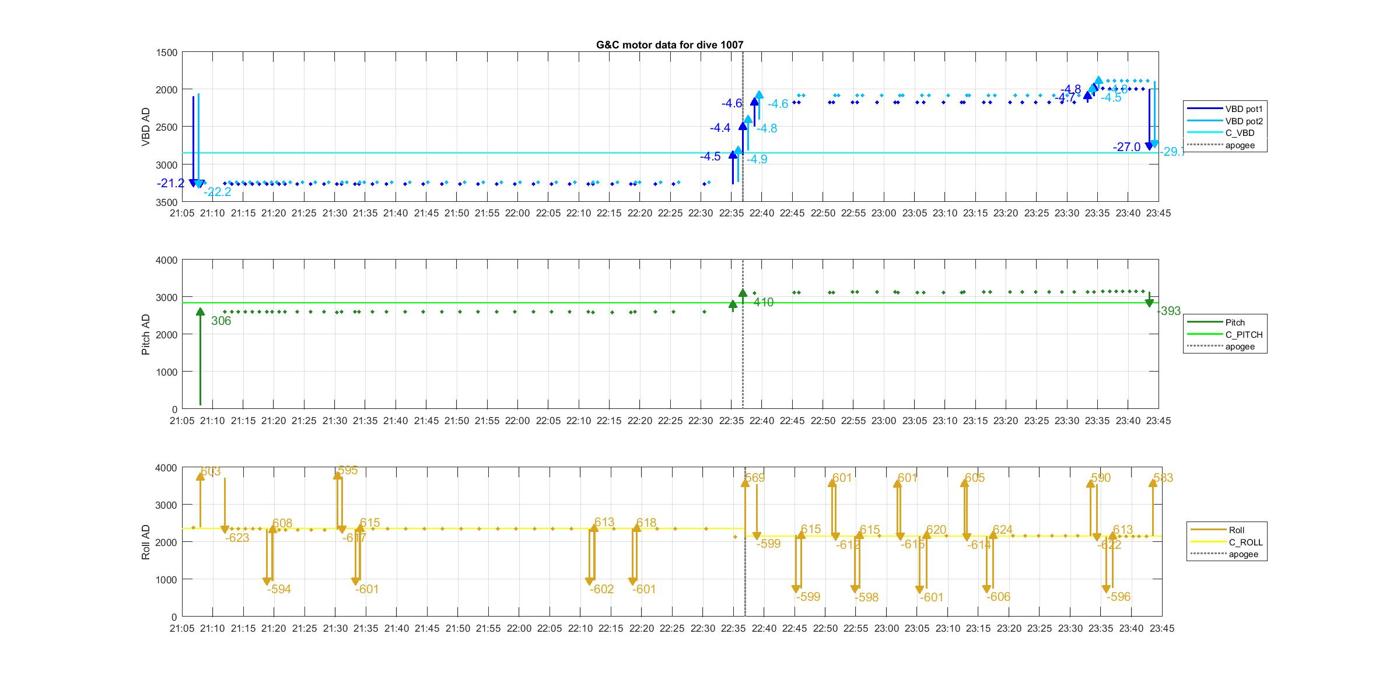Click the "620" roll data label
The width and height of the screenshot is (1400, 693).
(936, 530)
